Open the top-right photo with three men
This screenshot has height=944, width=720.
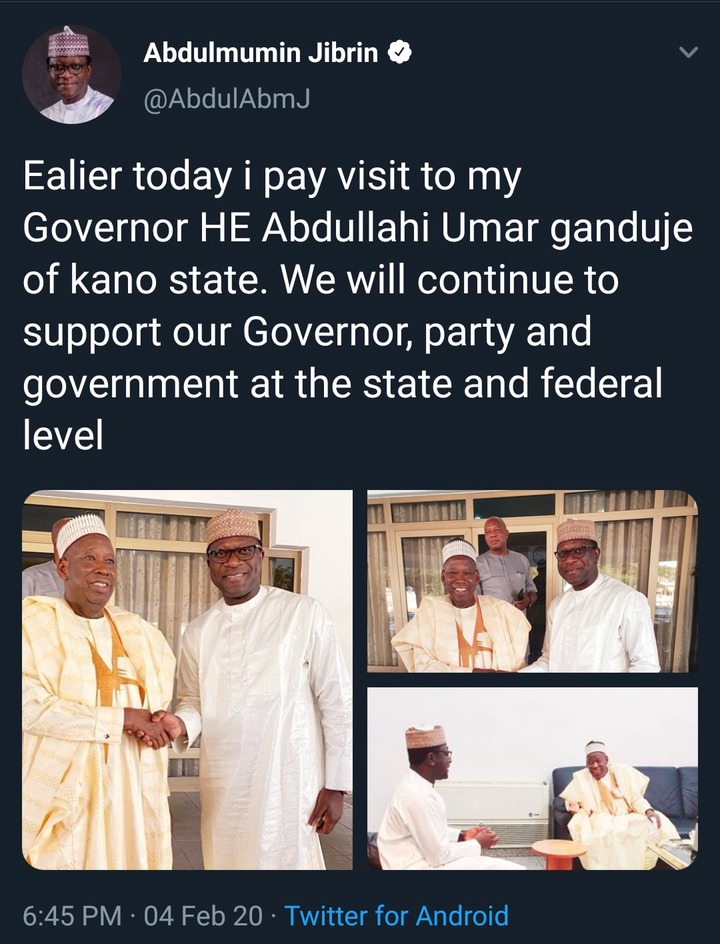pyautogui.click(x=532, y=581)
